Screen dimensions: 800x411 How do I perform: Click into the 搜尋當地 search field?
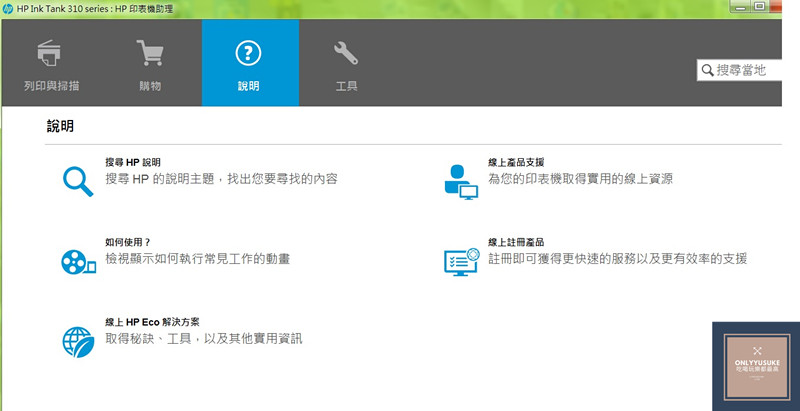(x=739, y=70)
